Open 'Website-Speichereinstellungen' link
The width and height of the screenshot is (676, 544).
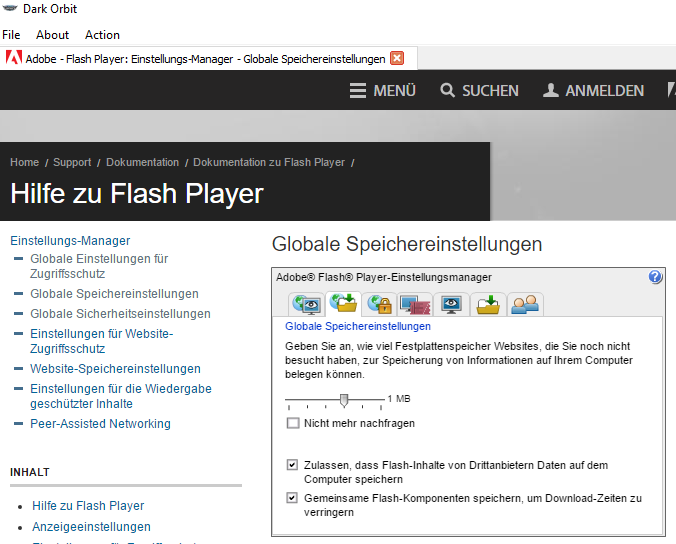click(115, 369)
